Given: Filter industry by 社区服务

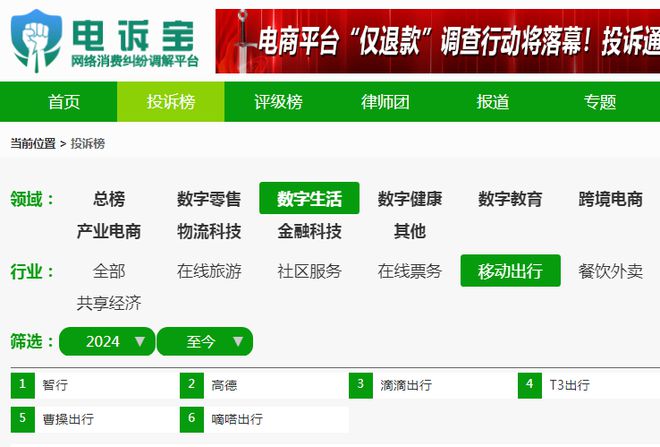Looking at the screenshot, I should (x=309, y=271).
